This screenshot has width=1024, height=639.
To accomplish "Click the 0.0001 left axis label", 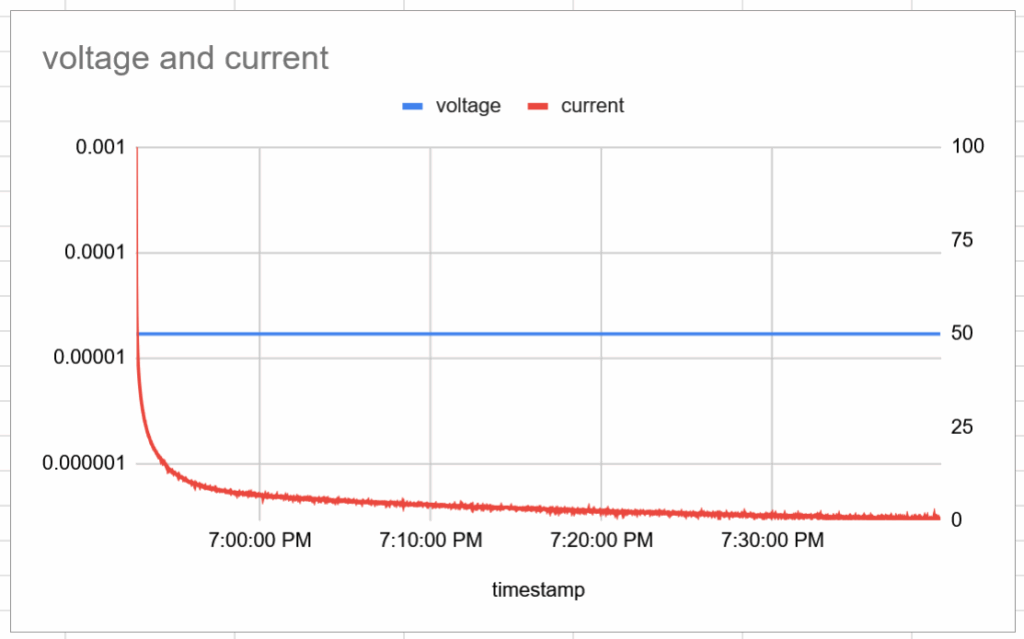I will click(94, 252).
